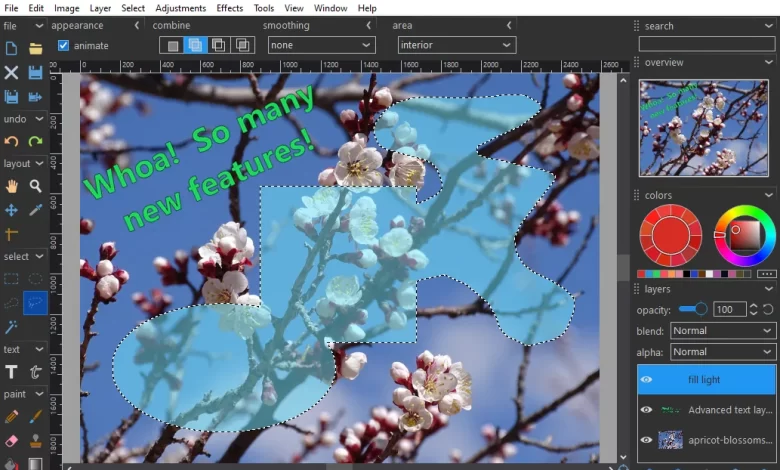
Task: Select the apricot-blossoms layer row
Action: click(706, 440)
